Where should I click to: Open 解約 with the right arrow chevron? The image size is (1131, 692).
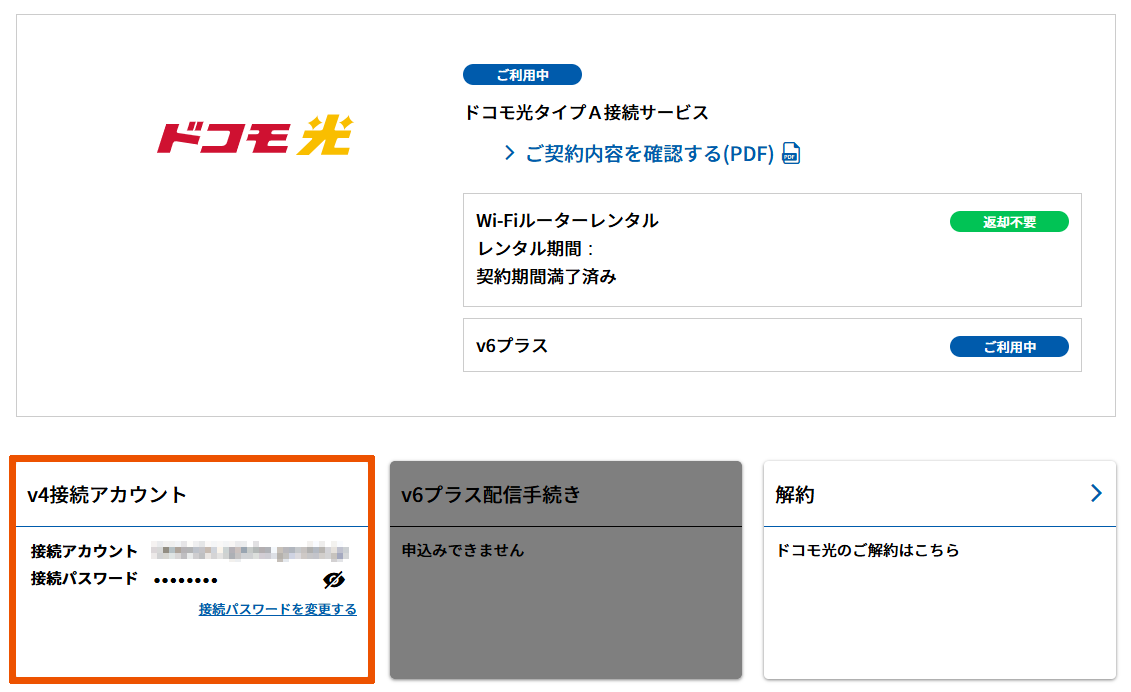tap(1096, 493)
